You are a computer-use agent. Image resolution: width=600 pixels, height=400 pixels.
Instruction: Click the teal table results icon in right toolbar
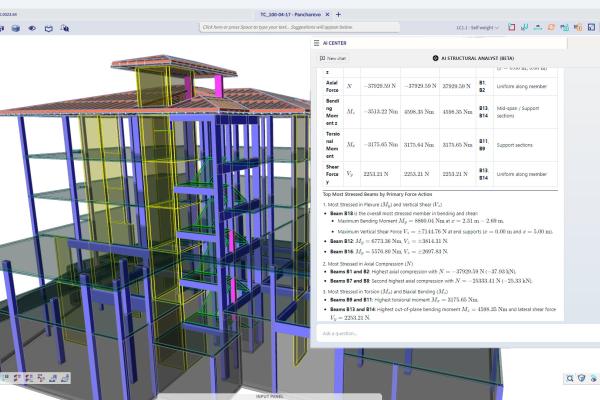pyautogui.click(x=564, y=27)
